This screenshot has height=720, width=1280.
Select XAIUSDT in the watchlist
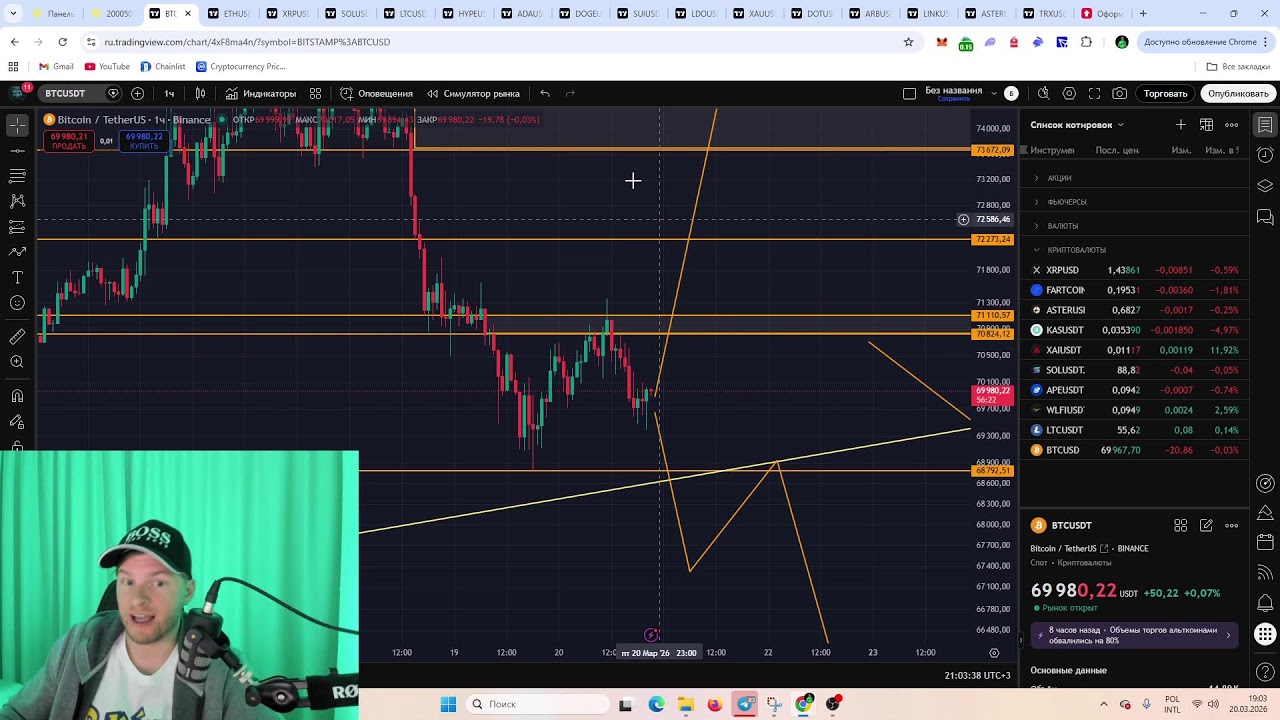(x=1134, y=350)
